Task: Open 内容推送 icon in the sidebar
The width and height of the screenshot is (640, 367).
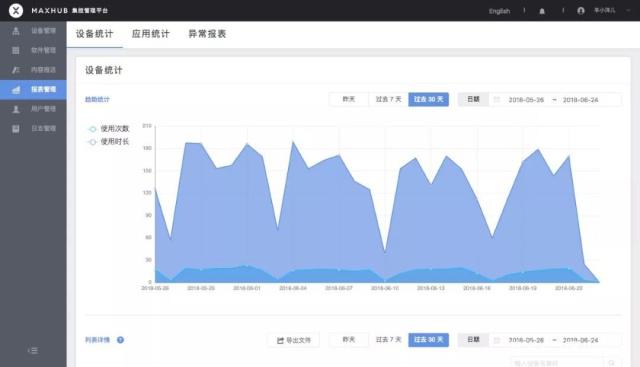Action: 16,70
